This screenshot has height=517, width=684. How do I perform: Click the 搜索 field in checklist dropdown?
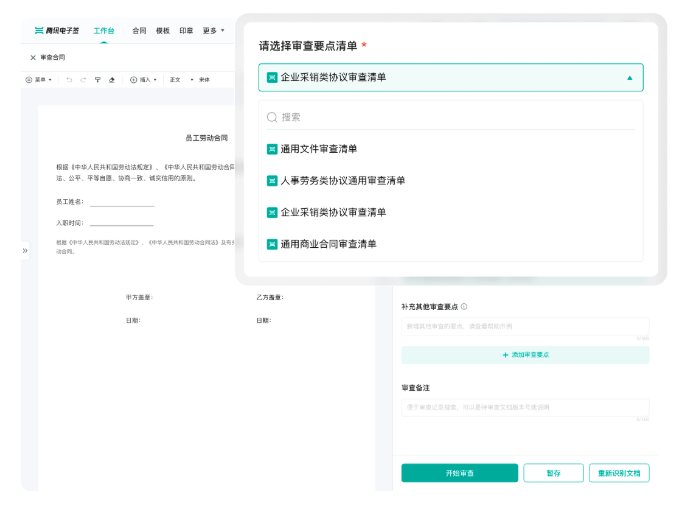[451, 117]
